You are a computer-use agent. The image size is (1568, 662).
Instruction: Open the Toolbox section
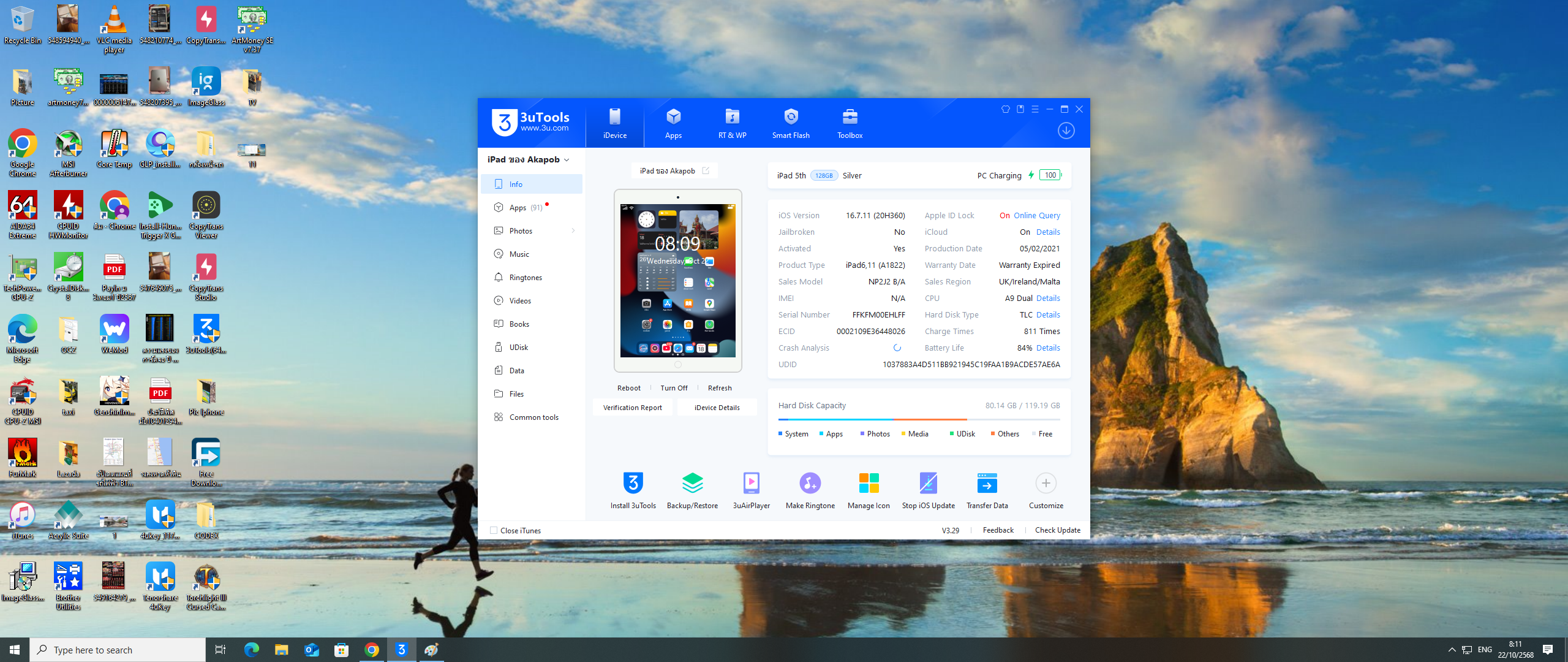point(850,123)
